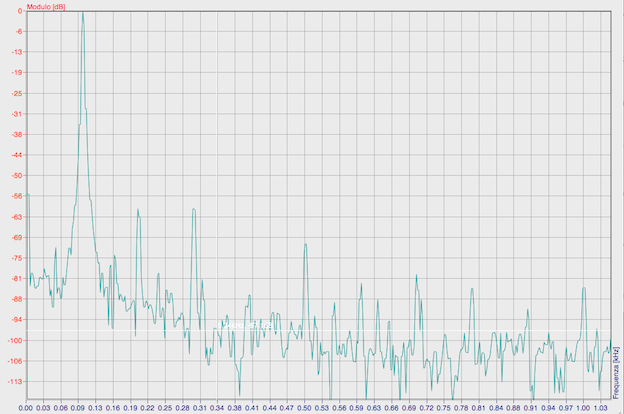Click the "Frequenza [kHz]" axis title
This screenshot has width=624, height=414.
pos(616,373)
